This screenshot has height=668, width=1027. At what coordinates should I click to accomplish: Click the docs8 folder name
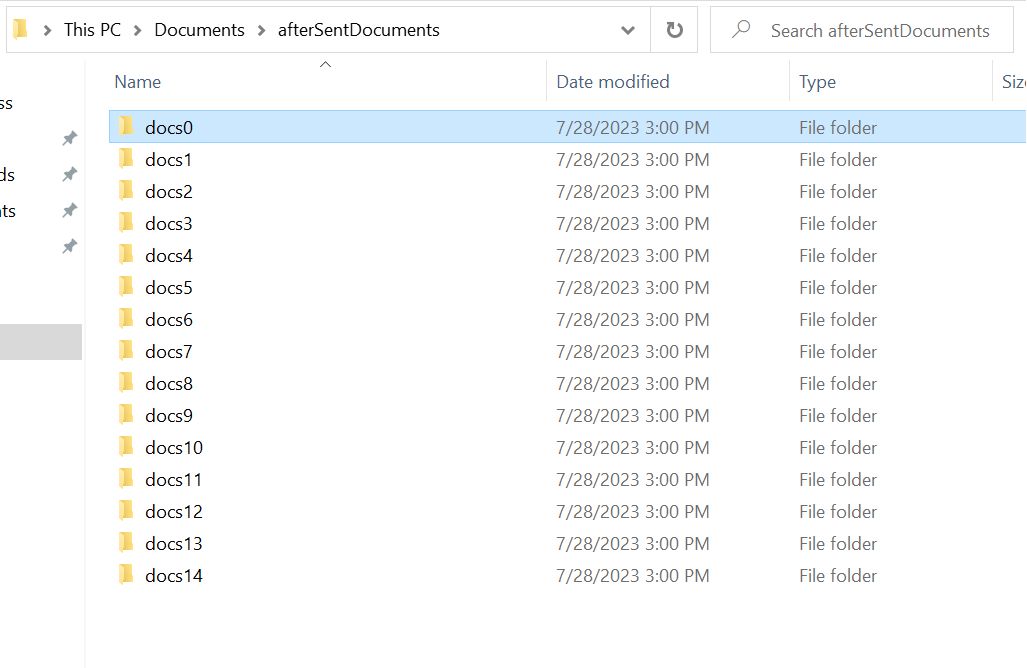pyautogui.click(x=169, y=384)
